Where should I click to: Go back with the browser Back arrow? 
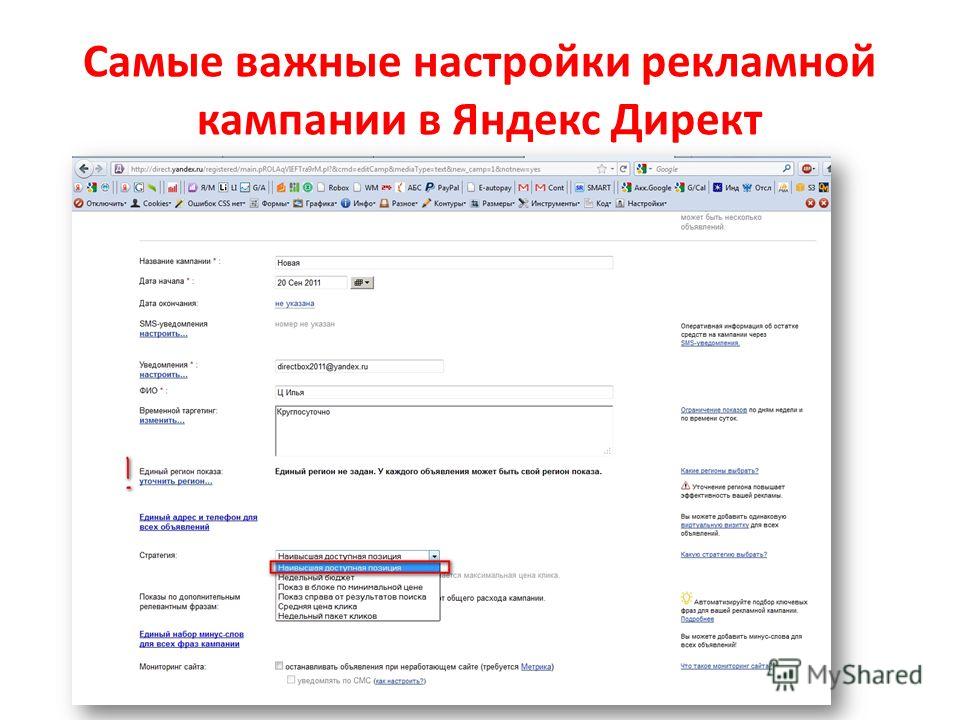pos(84,168)
